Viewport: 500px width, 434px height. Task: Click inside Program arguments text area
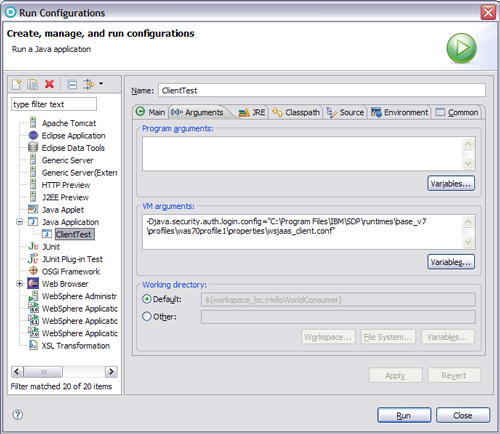click(x=302, y=154)
